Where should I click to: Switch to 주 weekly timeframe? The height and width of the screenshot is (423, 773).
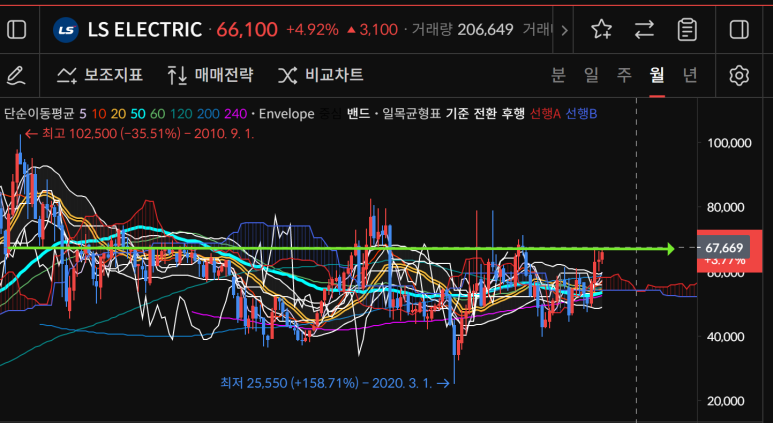pos(624,75)
